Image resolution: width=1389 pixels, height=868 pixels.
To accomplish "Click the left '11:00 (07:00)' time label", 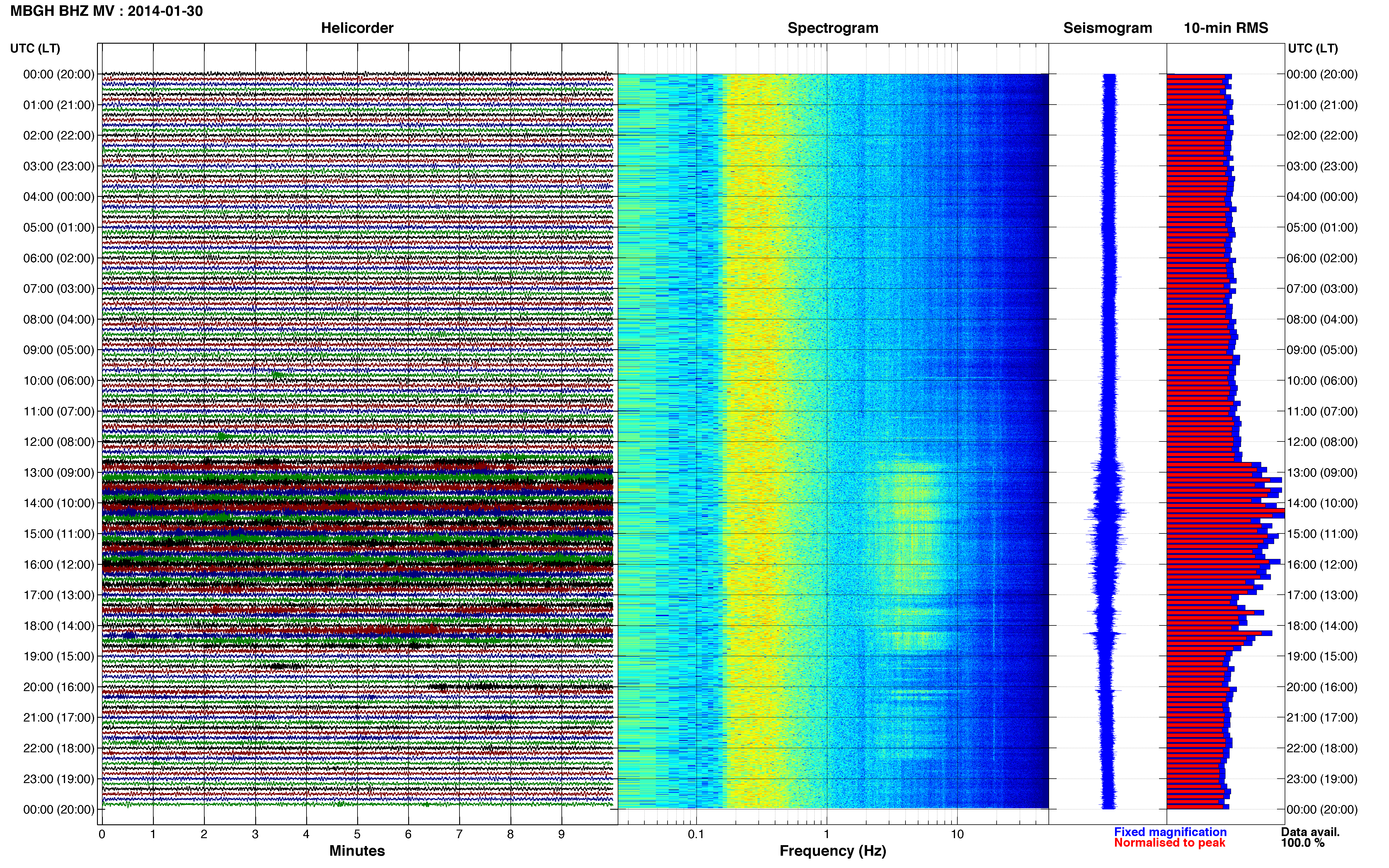I will [x=59, y=412].
